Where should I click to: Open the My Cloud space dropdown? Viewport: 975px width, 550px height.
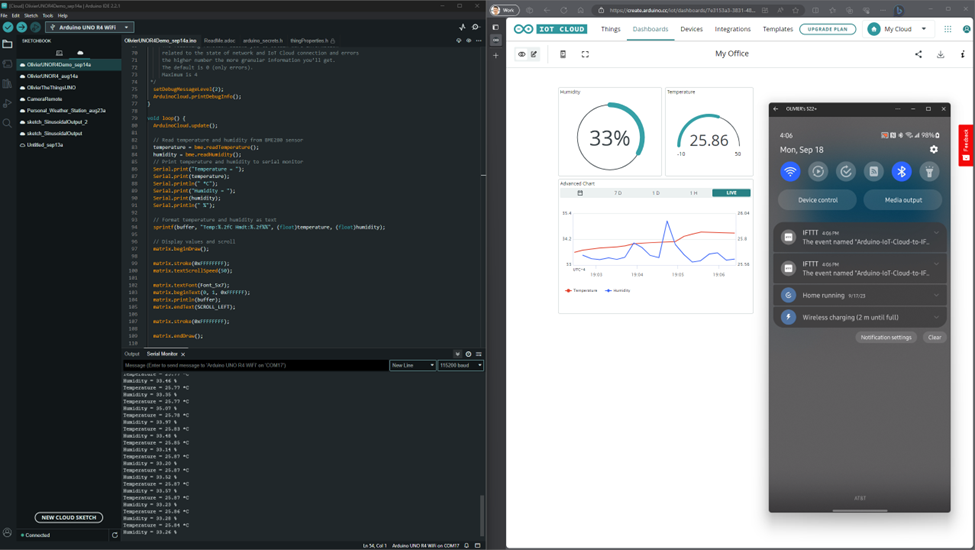(897, 29)
